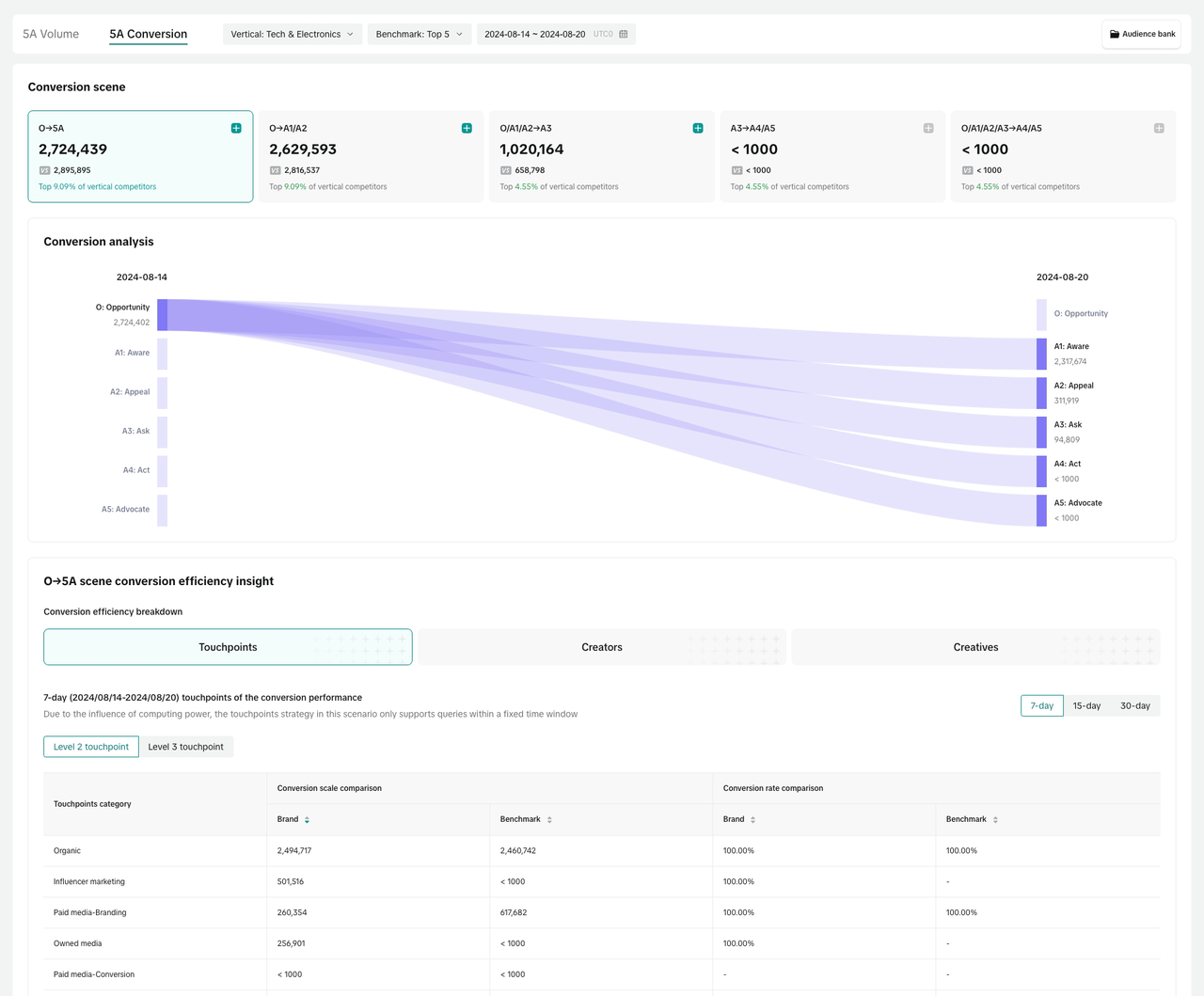The height and width of the screenshot is (996, 1204).
Task: Open the Benchmark: Top 5 dropdown
Action: [419, 34]
